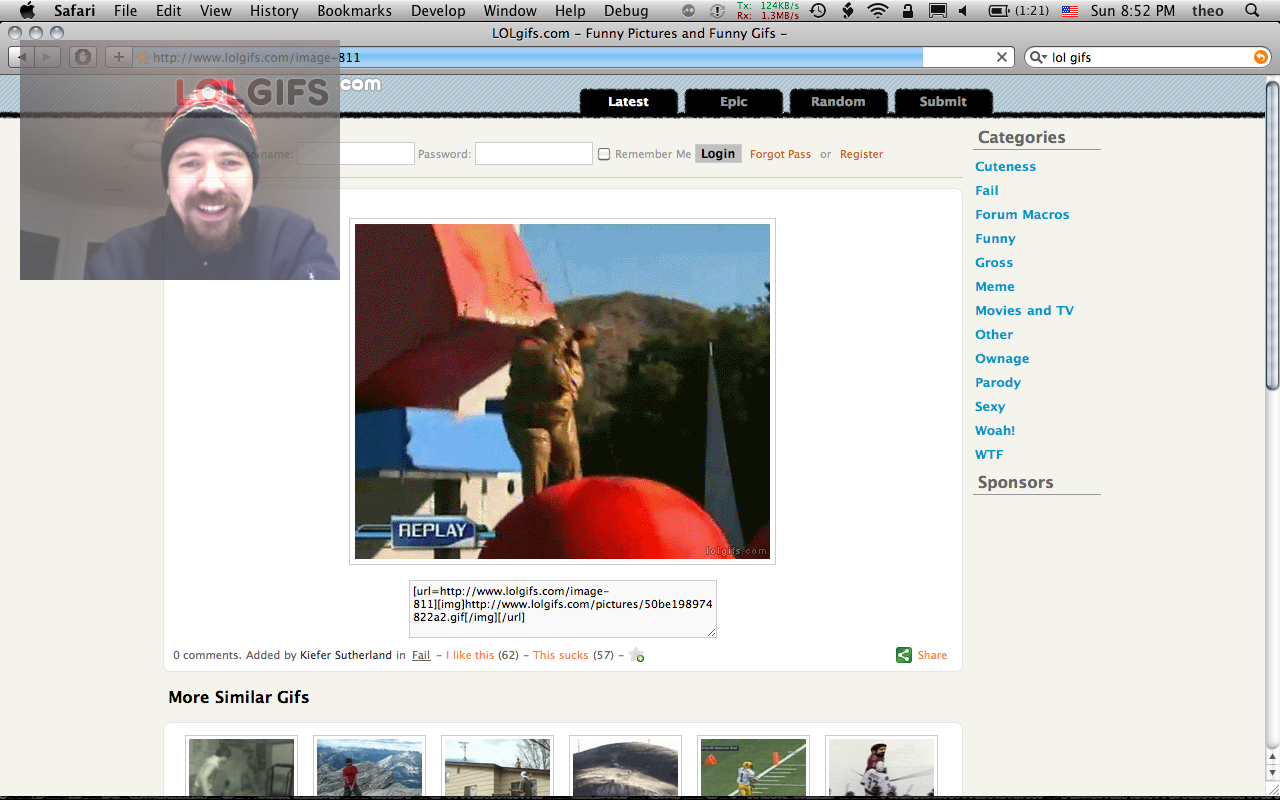This screenshot has height=800, width=1280.
Task: Open the football player similar gif thumbnail
Action: 753,767
